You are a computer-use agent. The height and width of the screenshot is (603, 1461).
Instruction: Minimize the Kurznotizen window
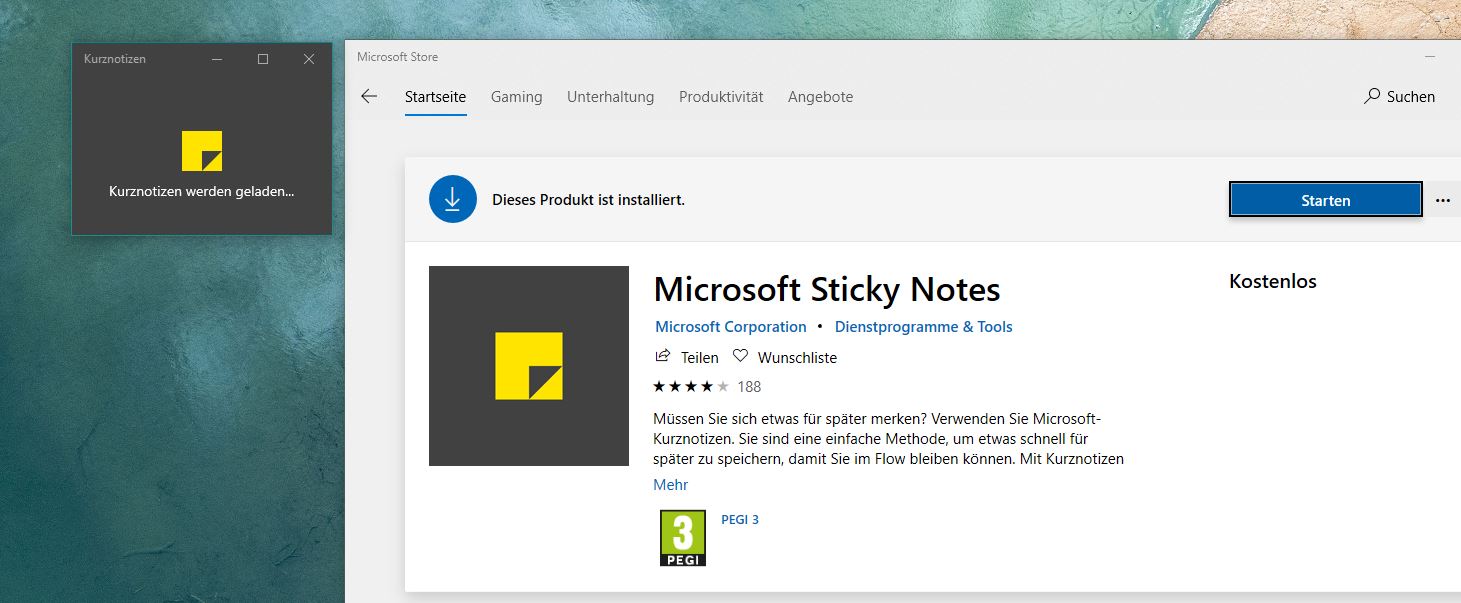click(x=217, y=59)
